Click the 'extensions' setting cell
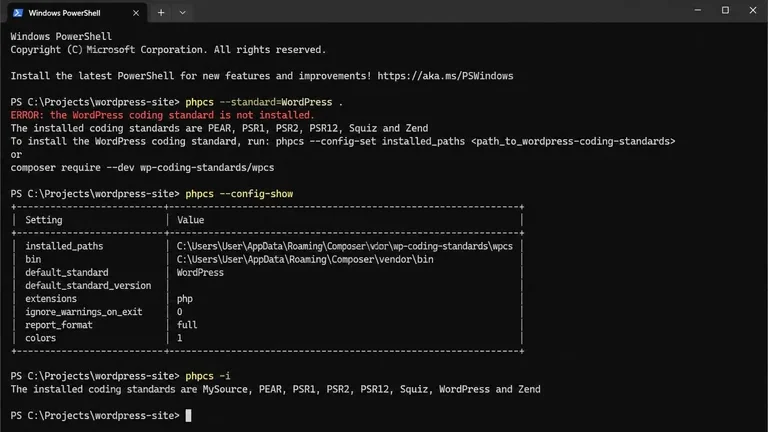 pyautogui.click(x=51, y=299)
